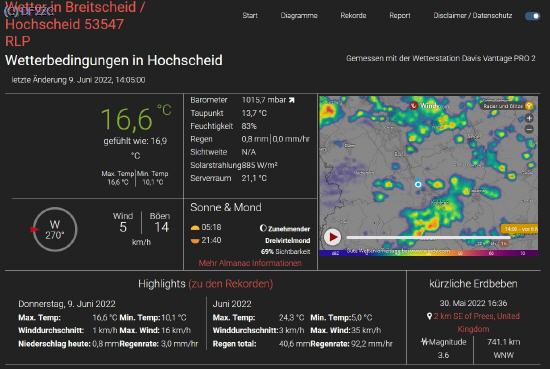This screenshot has width=550, height=369.
Task: Click the sunrise icon at 05:18
Action: [195, 228]
